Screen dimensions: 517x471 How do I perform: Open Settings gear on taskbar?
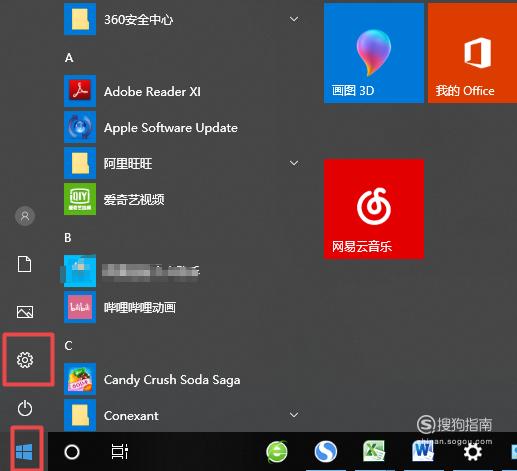(x=473, y=452)
